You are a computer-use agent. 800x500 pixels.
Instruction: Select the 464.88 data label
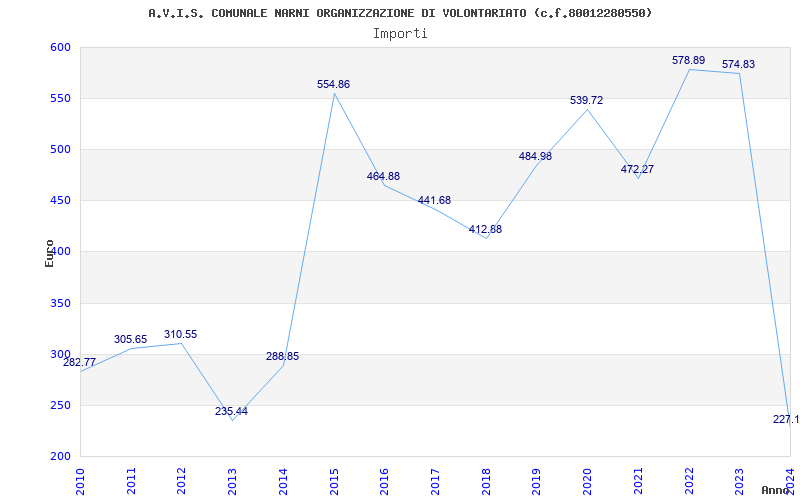[383, 176]
